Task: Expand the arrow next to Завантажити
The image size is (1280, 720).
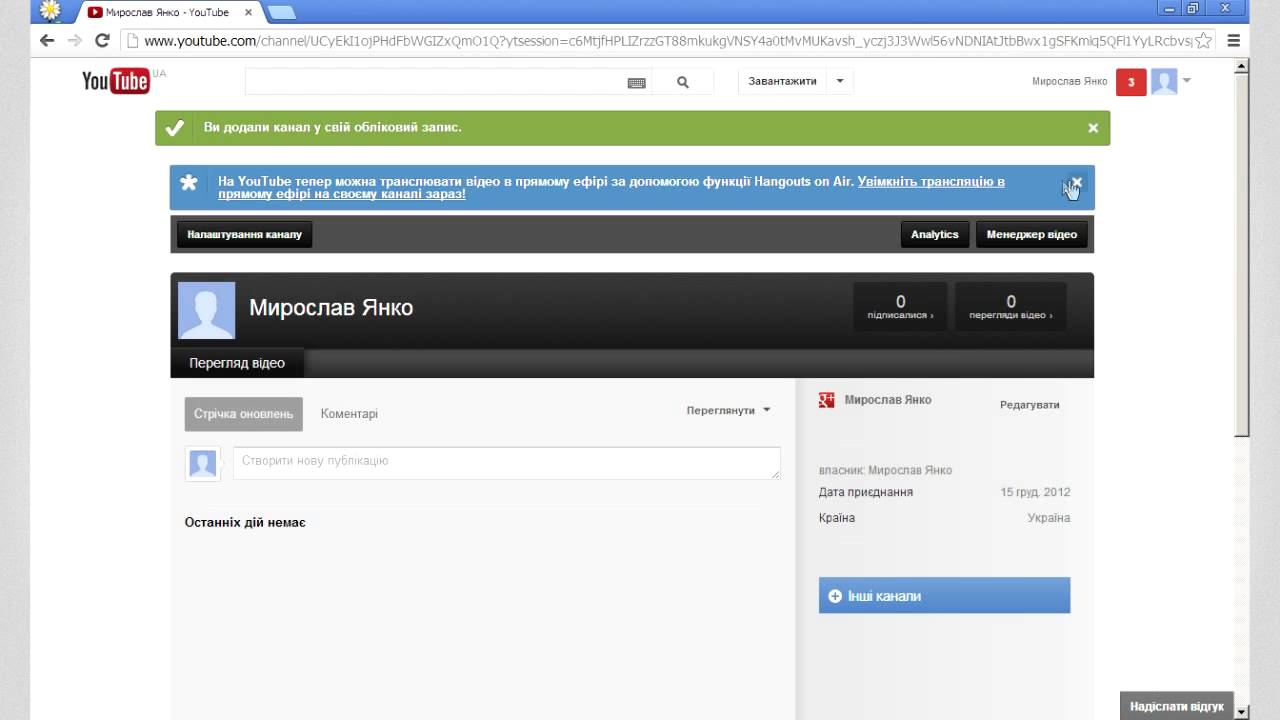Action: 840,82
